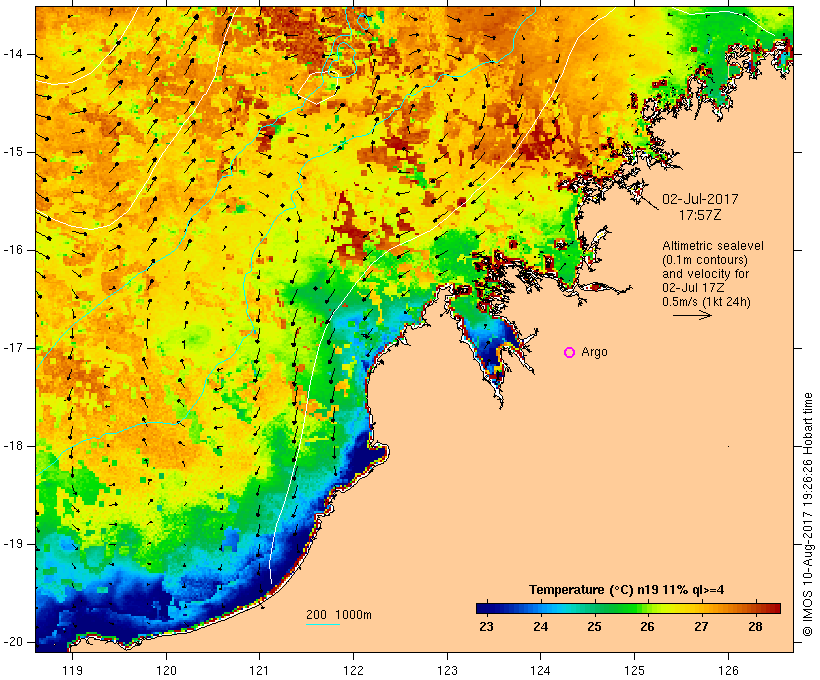820x680 pixels.
Task: Click '02-Jul 17Z' legend line
Action: point(693,288)
